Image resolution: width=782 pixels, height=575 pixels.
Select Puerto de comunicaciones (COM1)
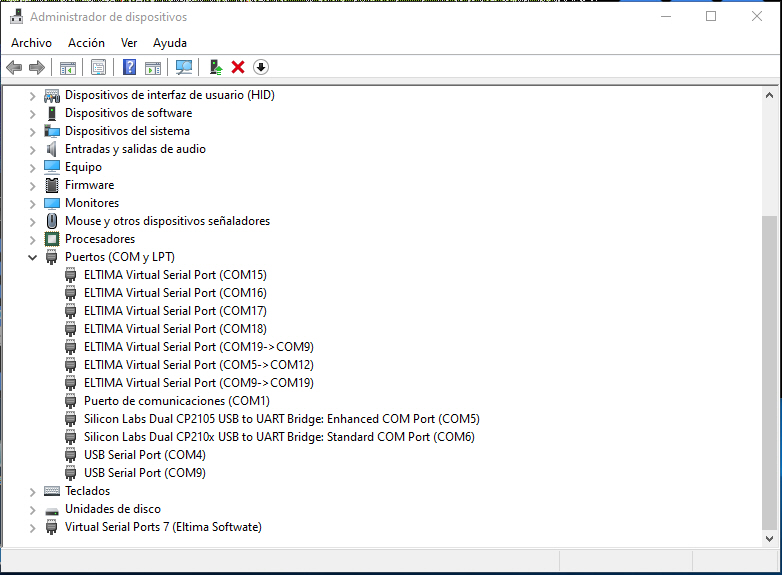(176, 401)
